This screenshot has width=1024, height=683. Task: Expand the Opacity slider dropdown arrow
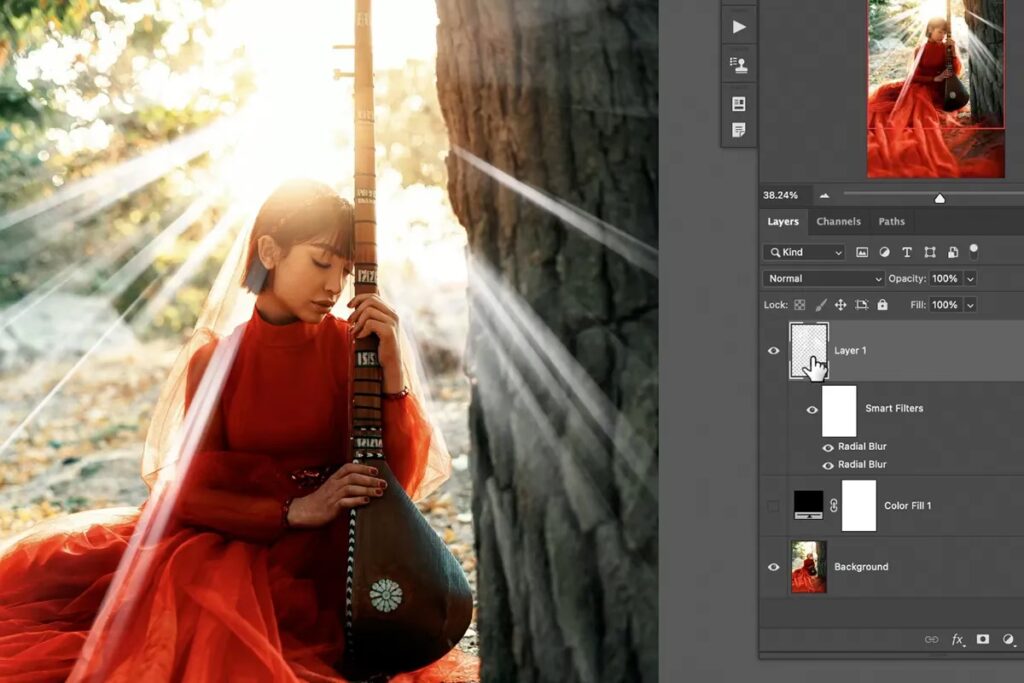970,279
